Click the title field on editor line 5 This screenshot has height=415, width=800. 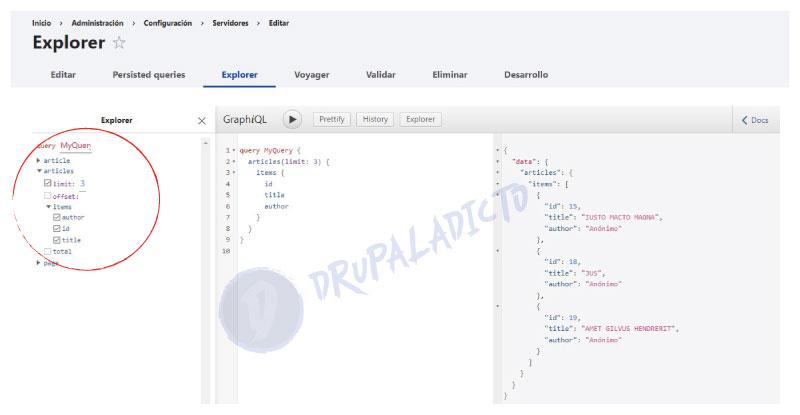coord(274,195)
